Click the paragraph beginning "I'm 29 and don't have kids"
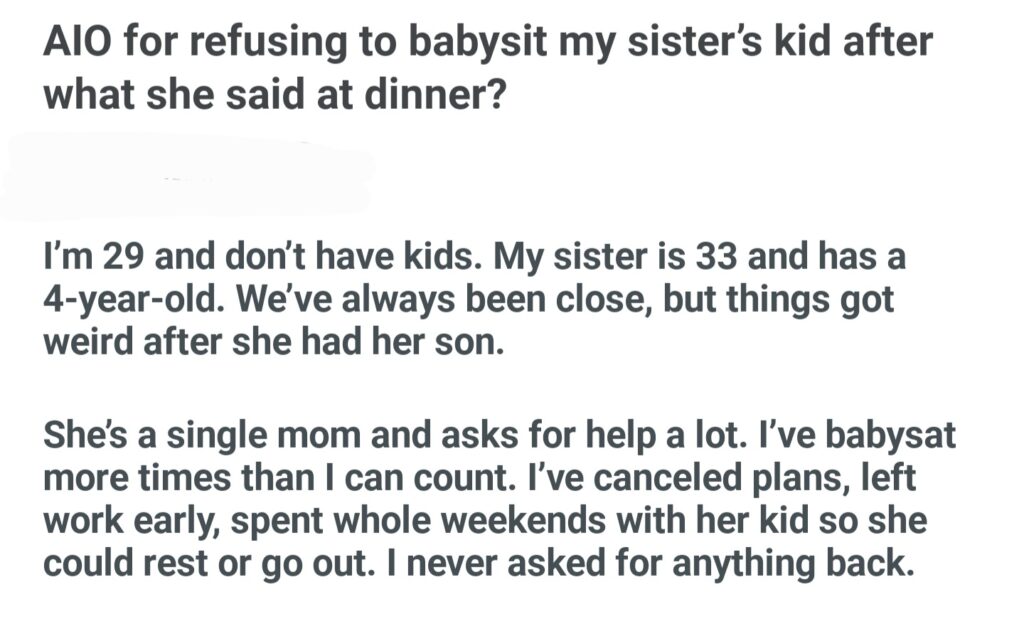 [472, 300]
